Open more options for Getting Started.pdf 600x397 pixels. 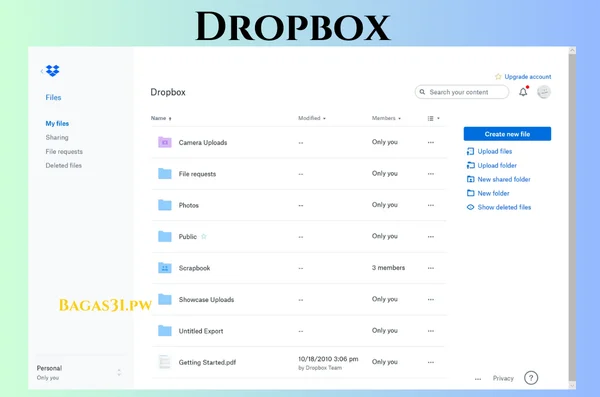(431, 362)
